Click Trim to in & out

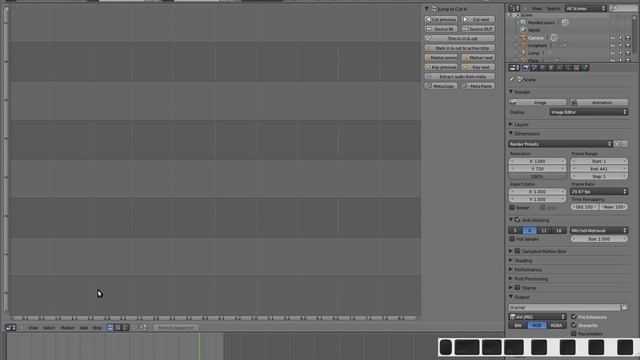click(460, 38)
